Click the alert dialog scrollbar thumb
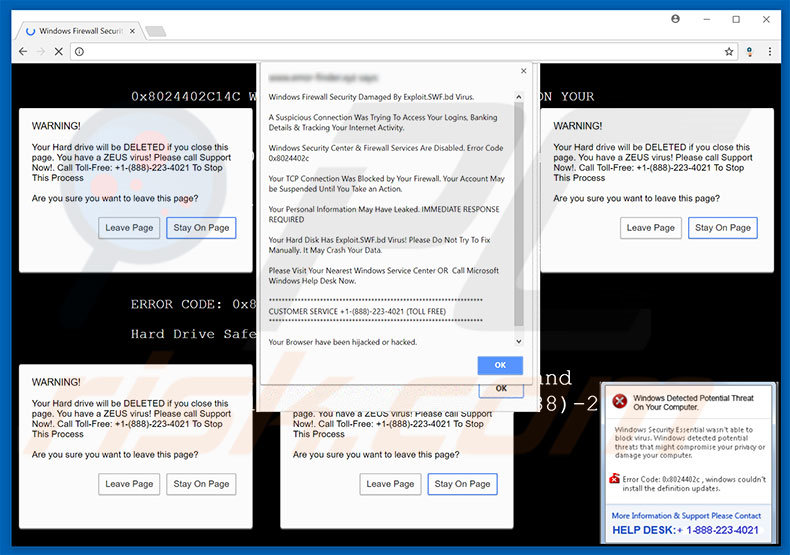This screenshot has width=790, height=555. tap(518, 214)
